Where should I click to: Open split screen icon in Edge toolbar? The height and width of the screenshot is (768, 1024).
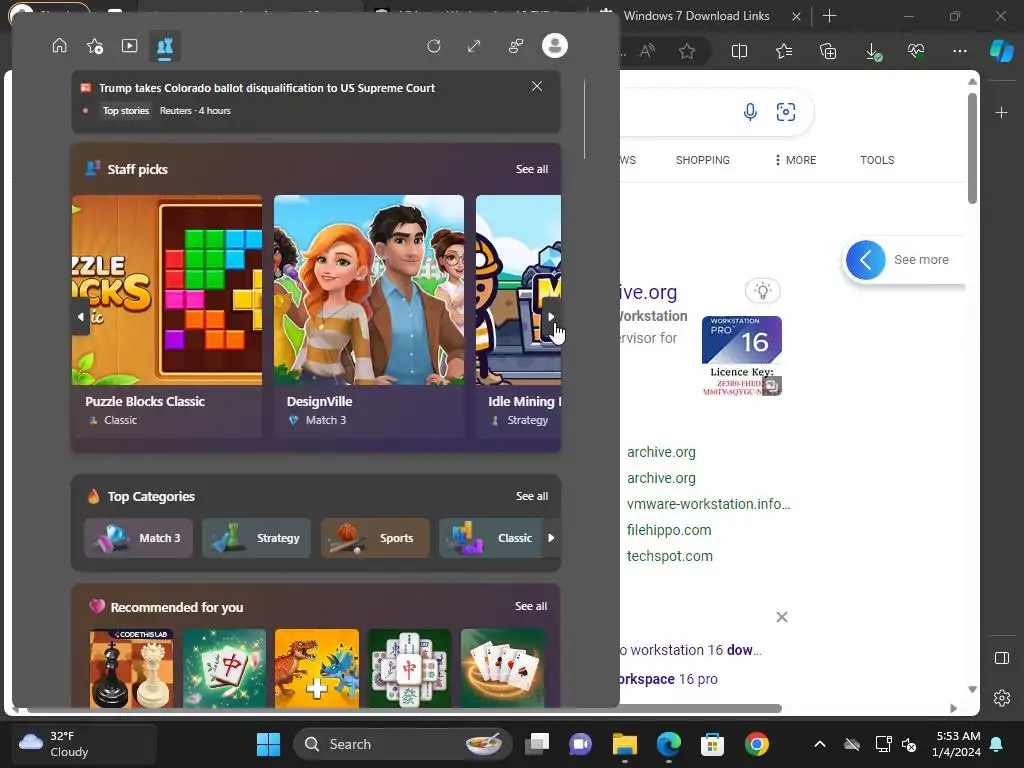(739, 51)
